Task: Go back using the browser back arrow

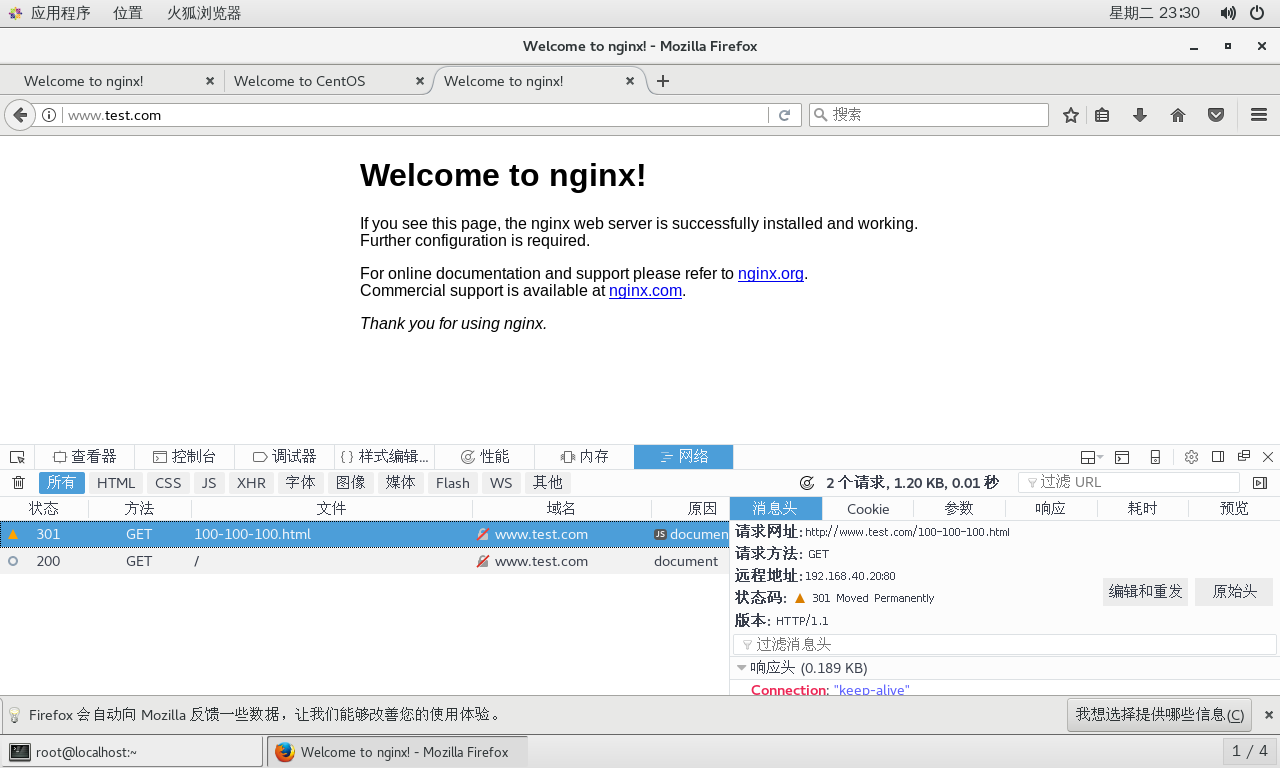Action: tap(19, 115)
